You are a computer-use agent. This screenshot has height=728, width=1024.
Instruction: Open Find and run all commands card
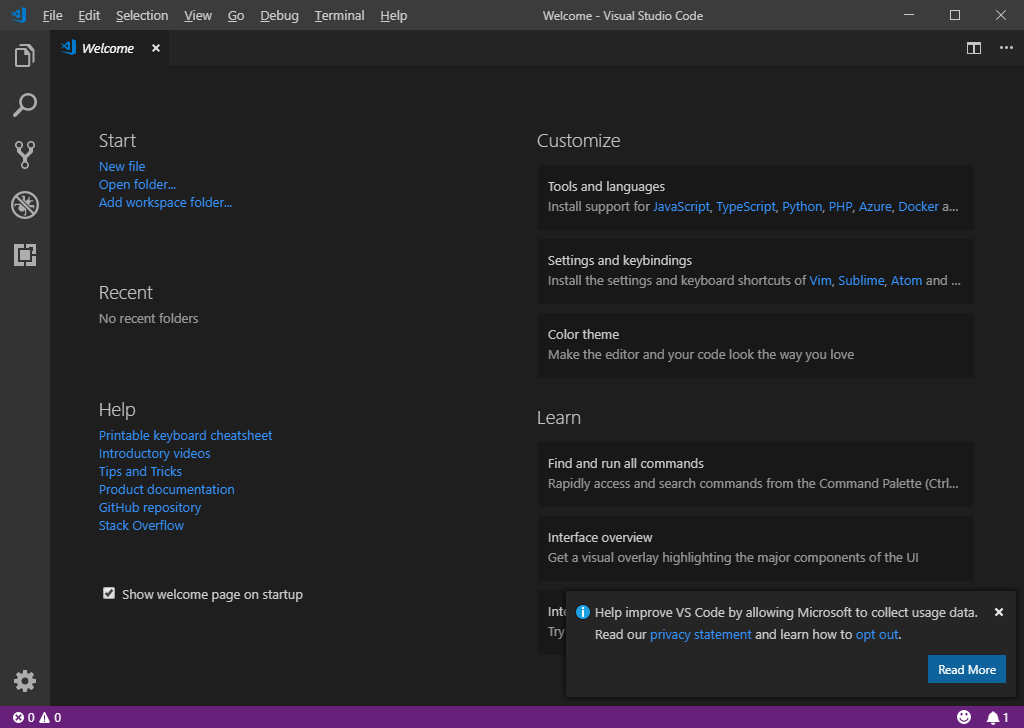[x=756, y=474]
